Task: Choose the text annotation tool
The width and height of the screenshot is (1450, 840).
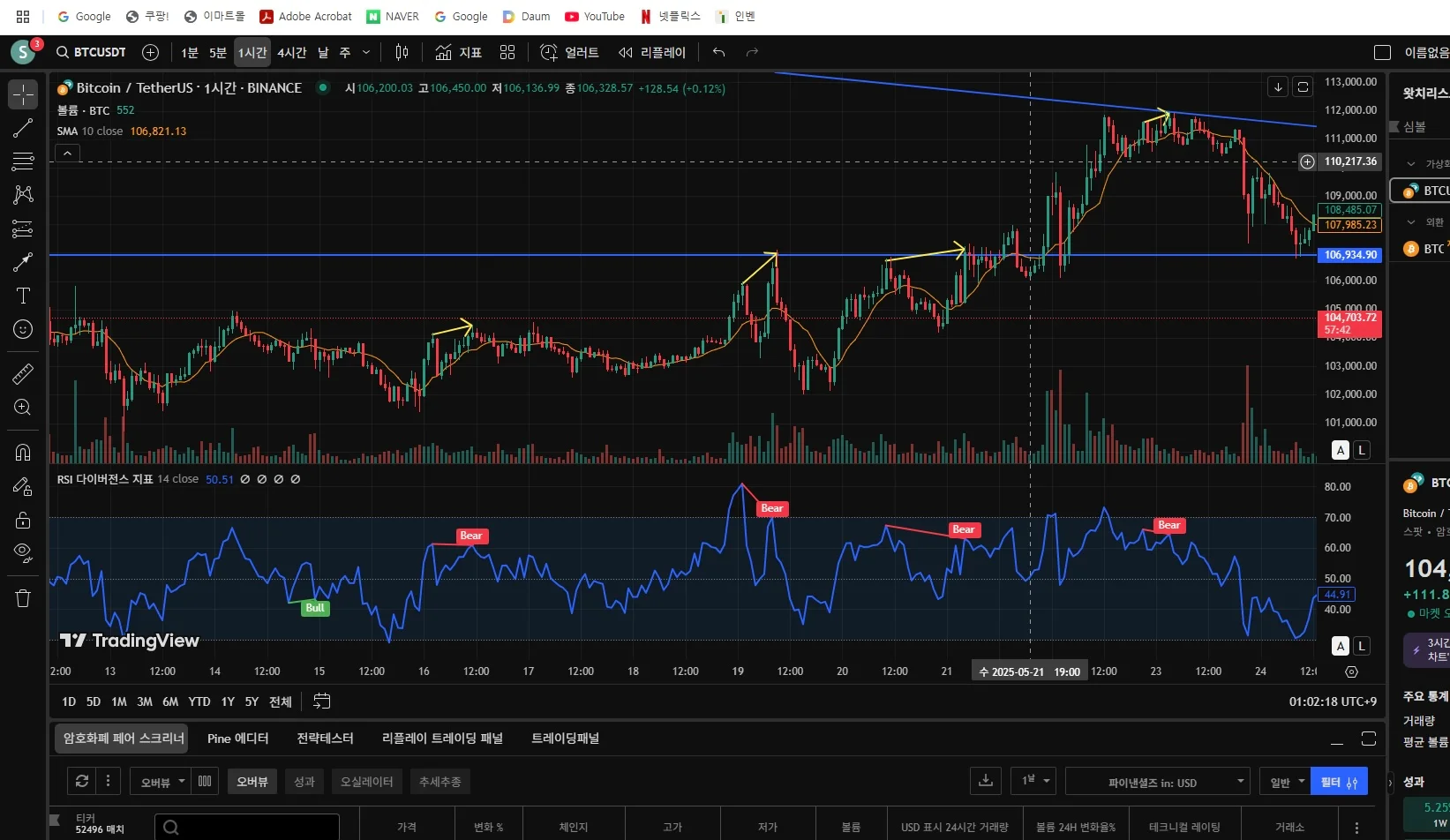Action: [23, 296]
